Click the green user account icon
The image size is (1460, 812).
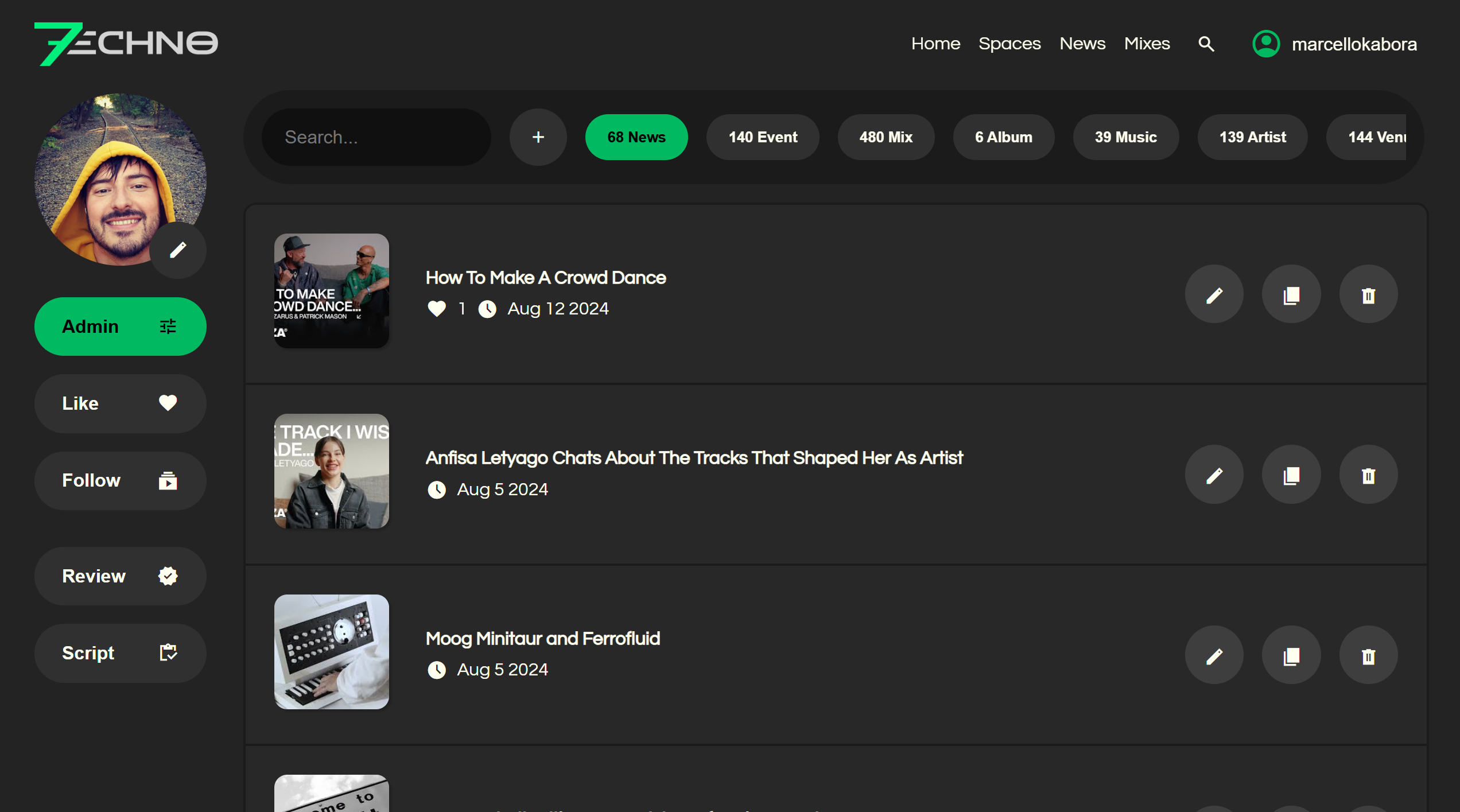(x=1266, y=44)
